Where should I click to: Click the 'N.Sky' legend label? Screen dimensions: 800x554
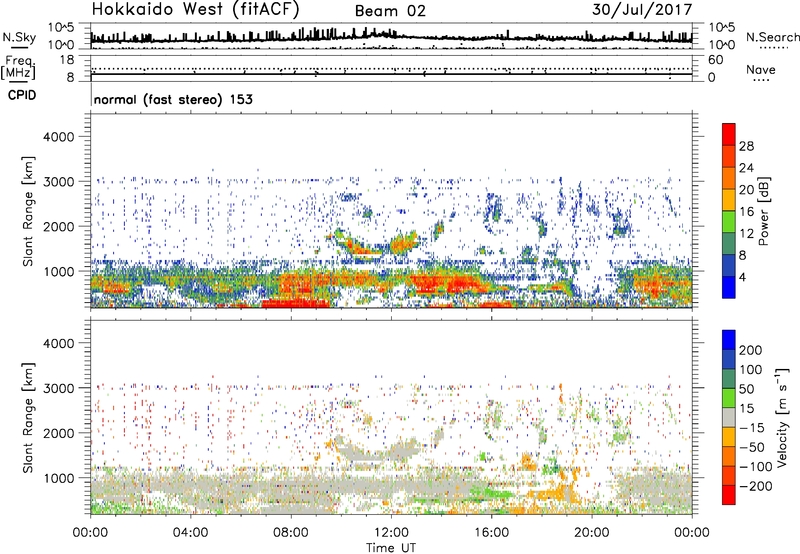19,37
